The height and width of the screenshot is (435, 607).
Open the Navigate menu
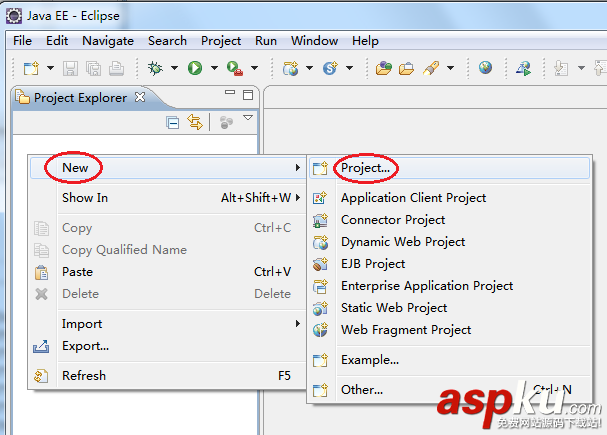pos(108,41)
